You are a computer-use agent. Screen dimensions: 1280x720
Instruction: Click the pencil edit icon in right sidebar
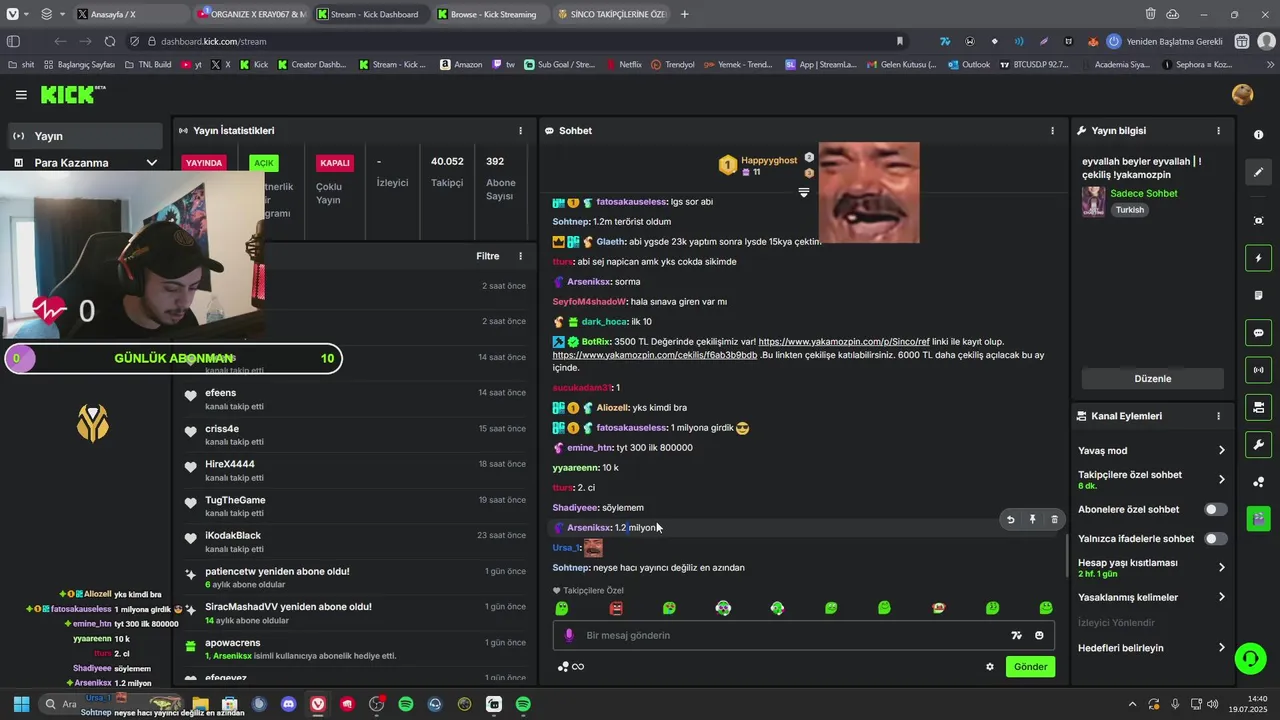[x=1259, y=172]
